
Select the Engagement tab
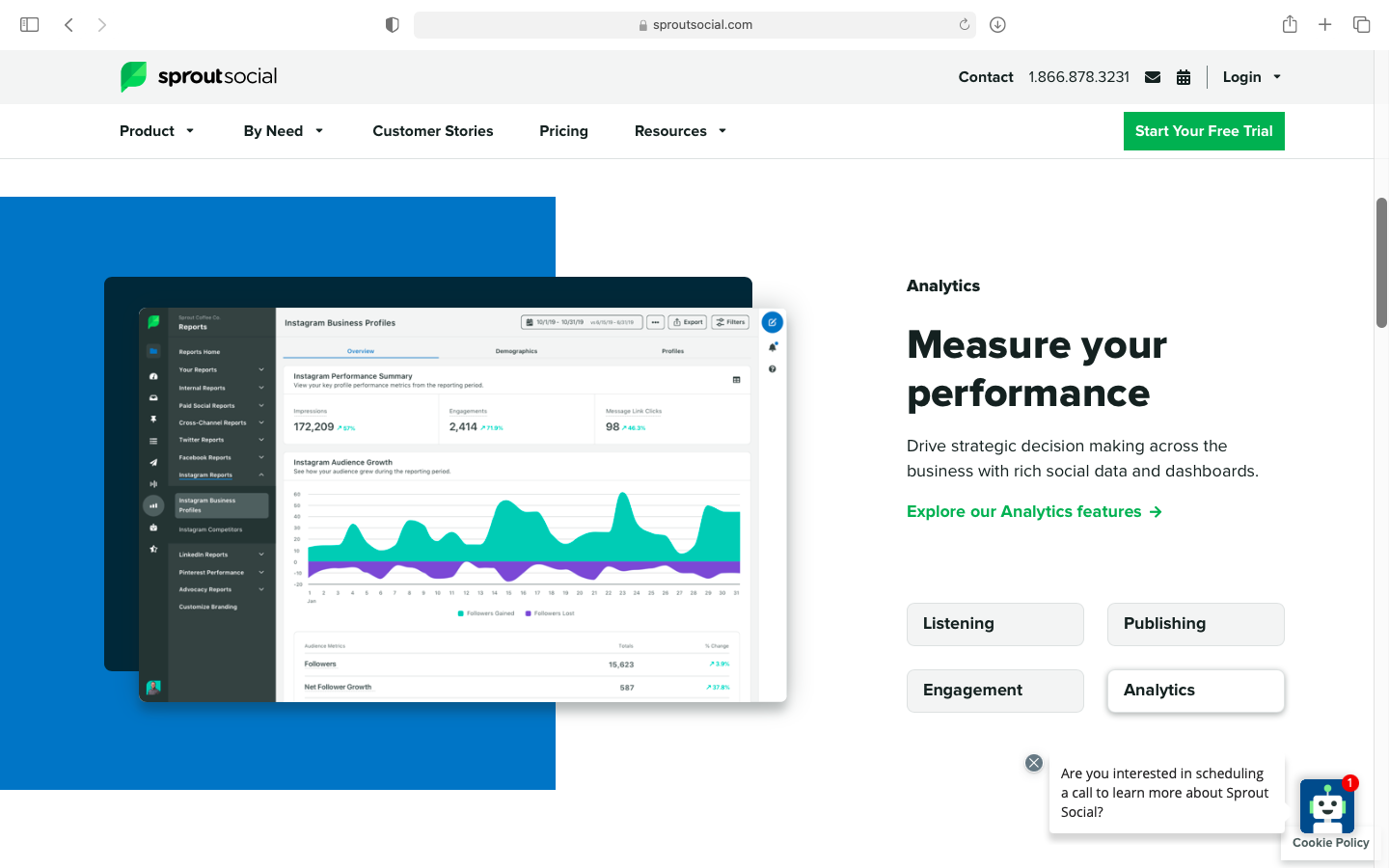point(995,691)
